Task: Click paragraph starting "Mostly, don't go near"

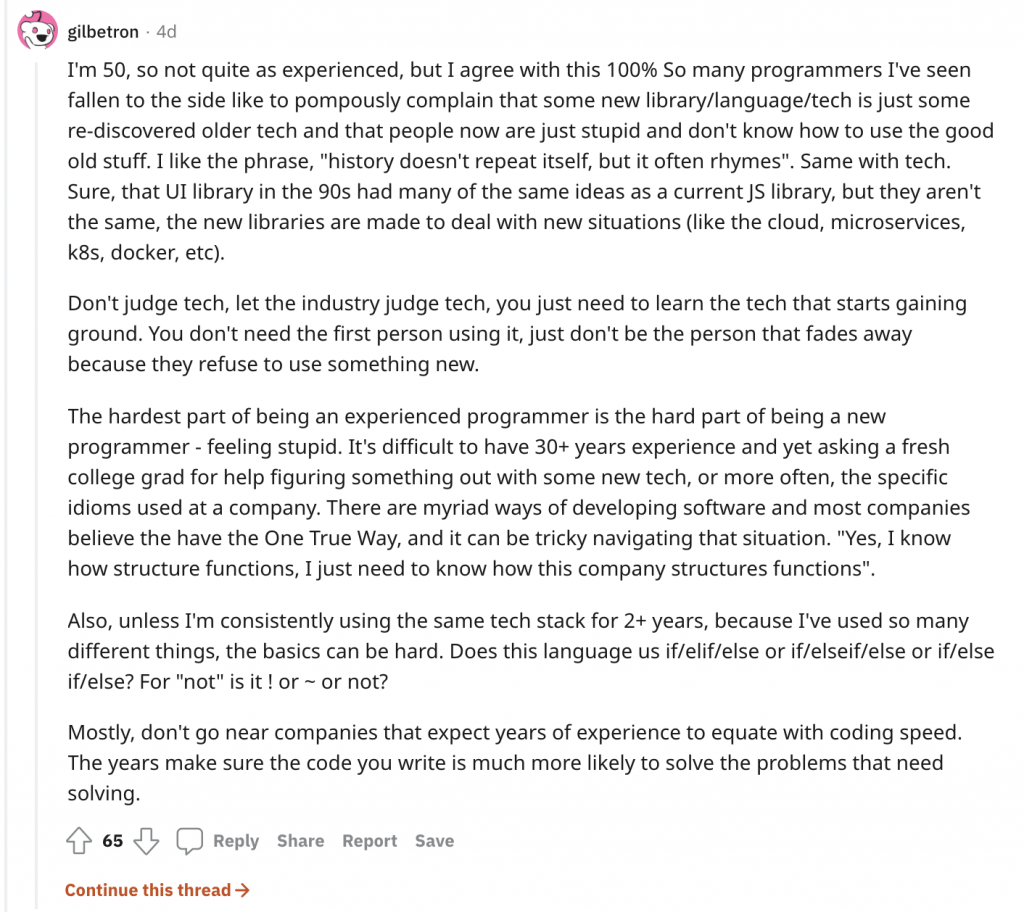Action: click(515, 762)
